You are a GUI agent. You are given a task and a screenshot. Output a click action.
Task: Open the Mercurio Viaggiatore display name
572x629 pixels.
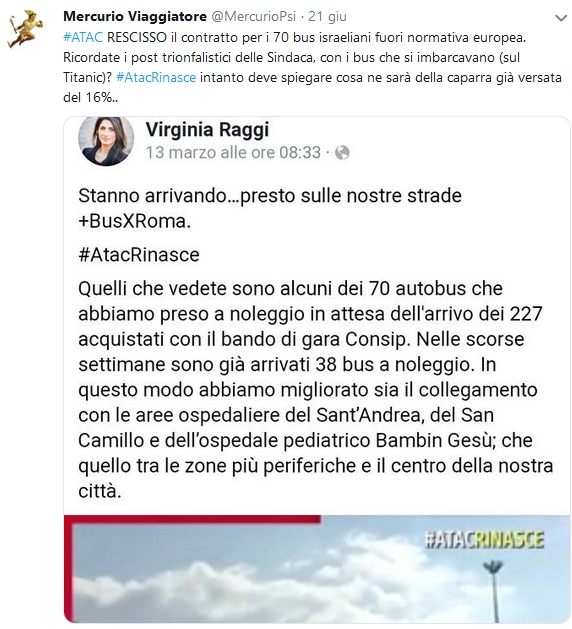(135, 16)
